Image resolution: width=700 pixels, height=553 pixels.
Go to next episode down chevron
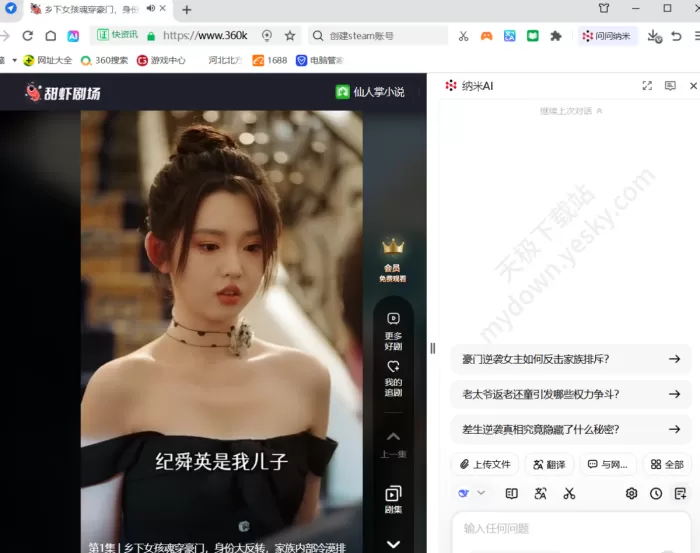point(393,544)
